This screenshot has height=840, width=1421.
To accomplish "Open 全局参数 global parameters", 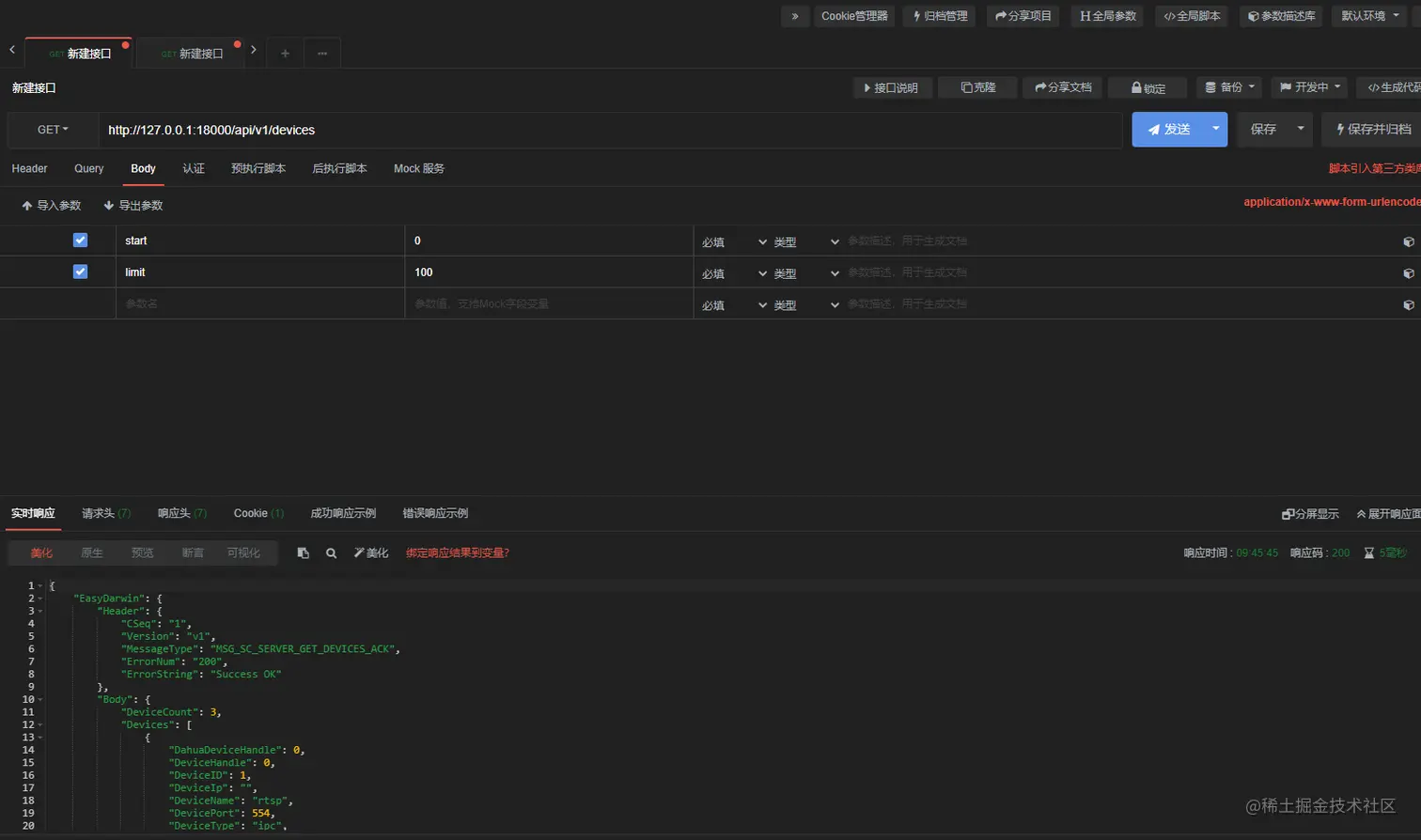I will tap(1107, 16).
